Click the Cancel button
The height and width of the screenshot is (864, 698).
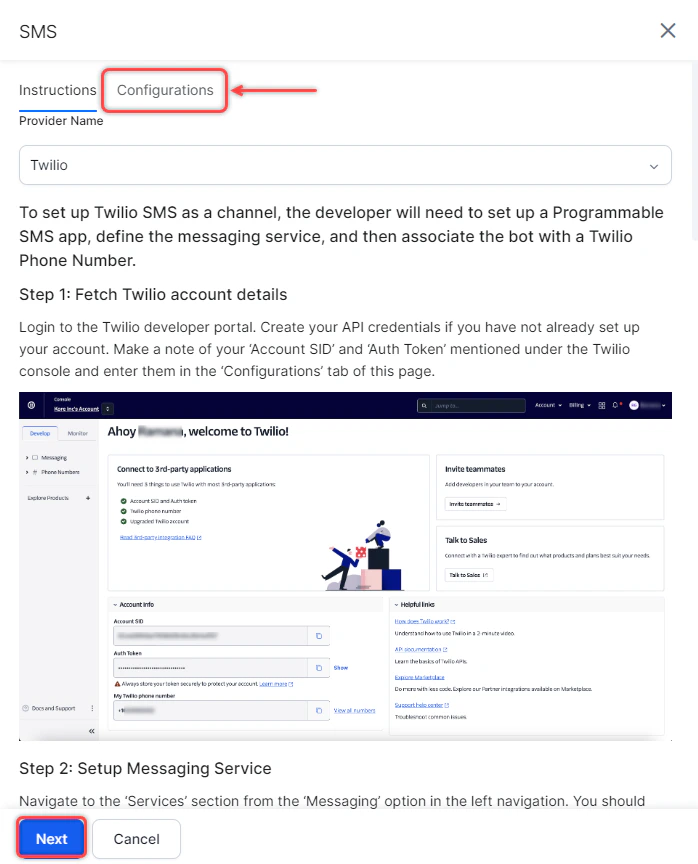136,839
